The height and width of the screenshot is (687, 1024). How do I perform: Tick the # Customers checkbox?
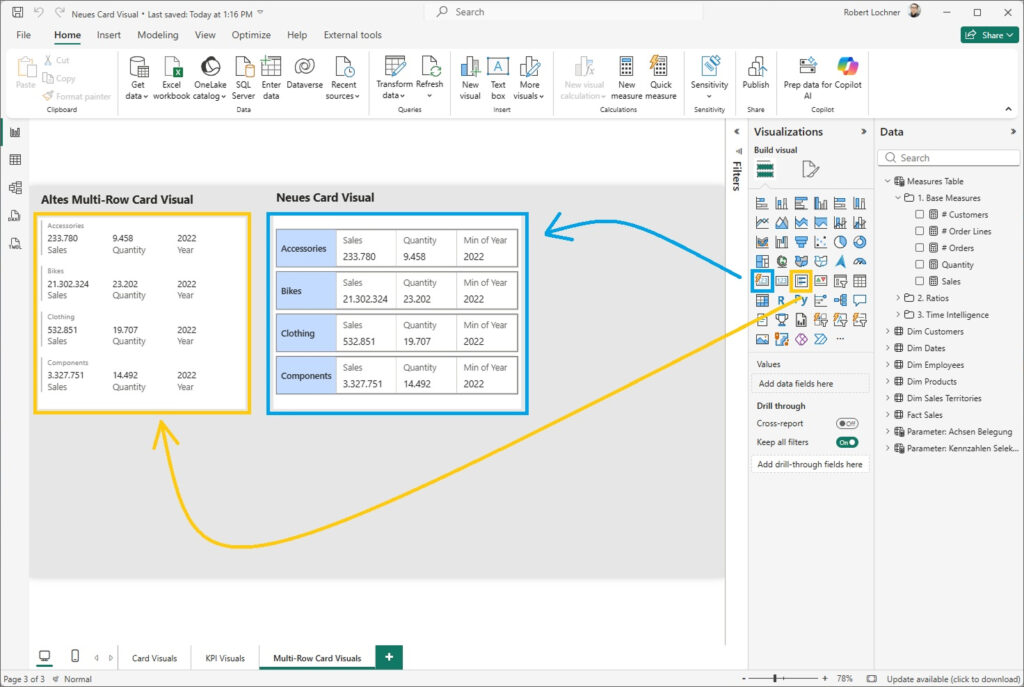(920, 215)
